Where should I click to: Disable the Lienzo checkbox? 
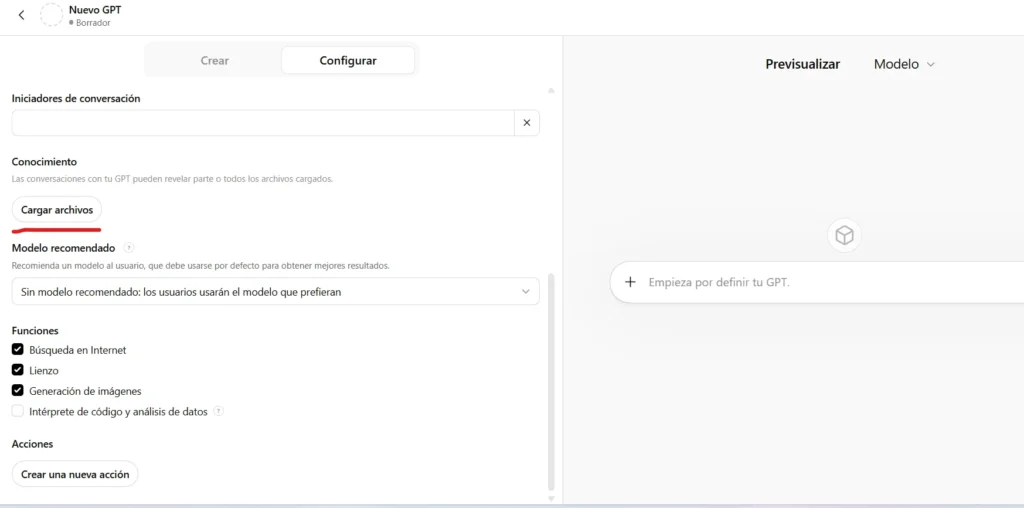(18, 370)
